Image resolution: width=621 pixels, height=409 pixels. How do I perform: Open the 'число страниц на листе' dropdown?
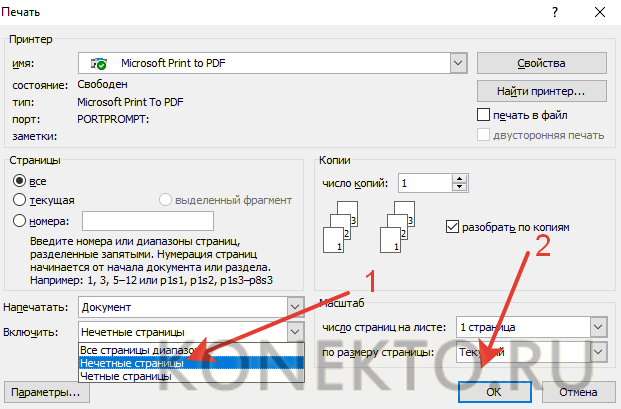click(597, 327)
